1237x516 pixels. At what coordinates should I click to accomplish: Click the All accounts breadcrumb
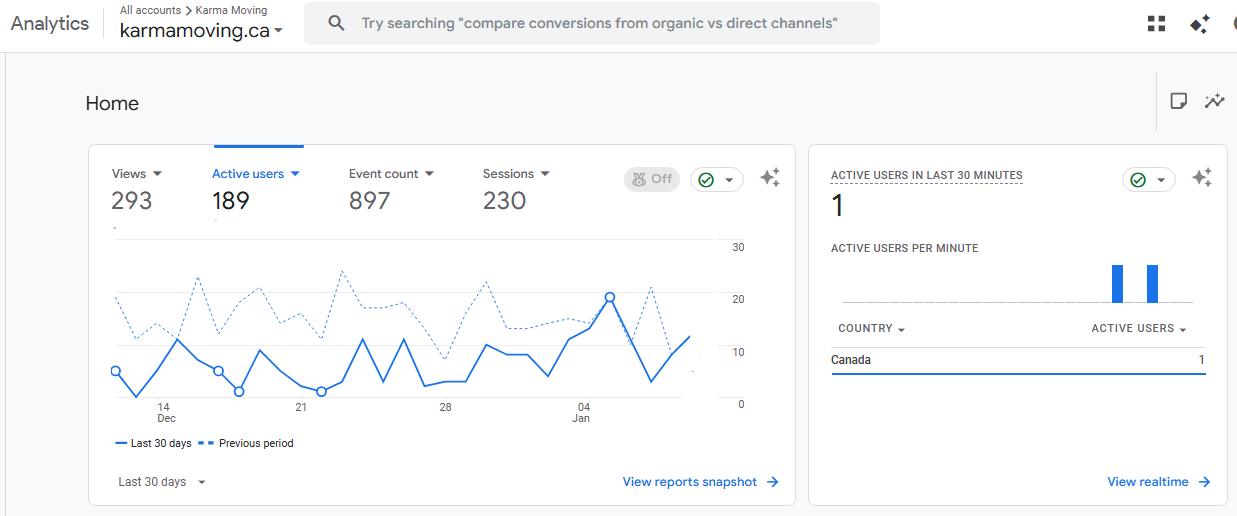pos(150,10)
